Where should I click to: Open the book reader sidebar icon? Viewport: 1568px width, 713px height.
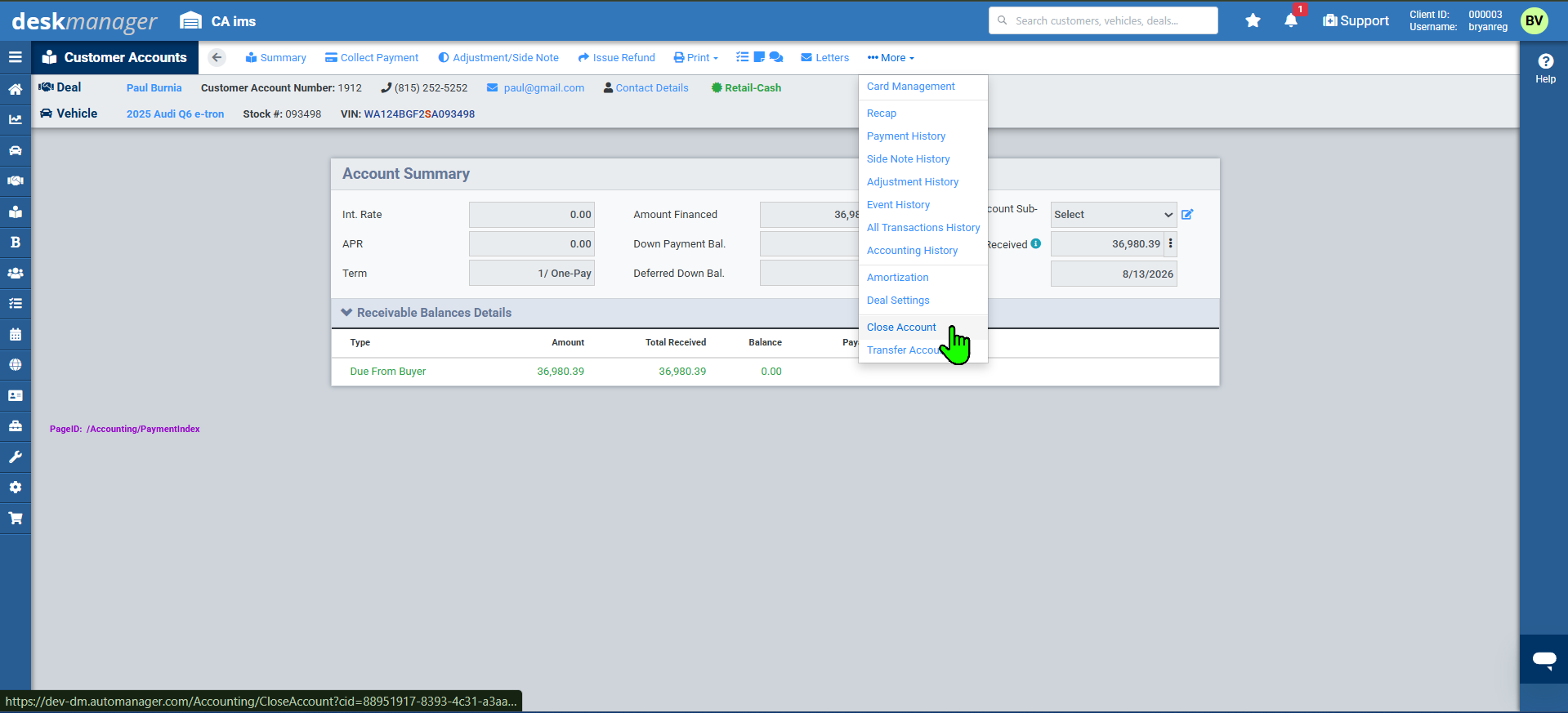point(15,212)
